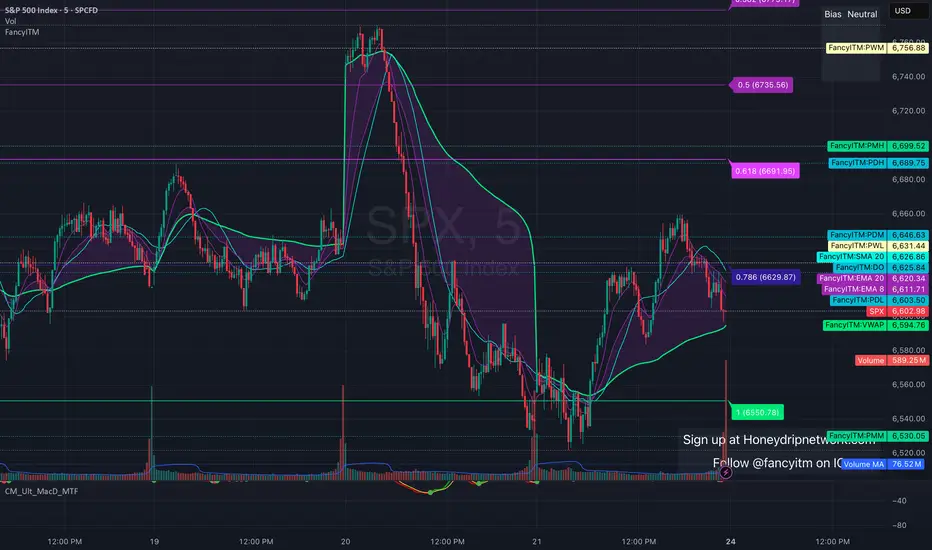
Task: Click the FancyITM:PWL price label
Action: (877, 246)
